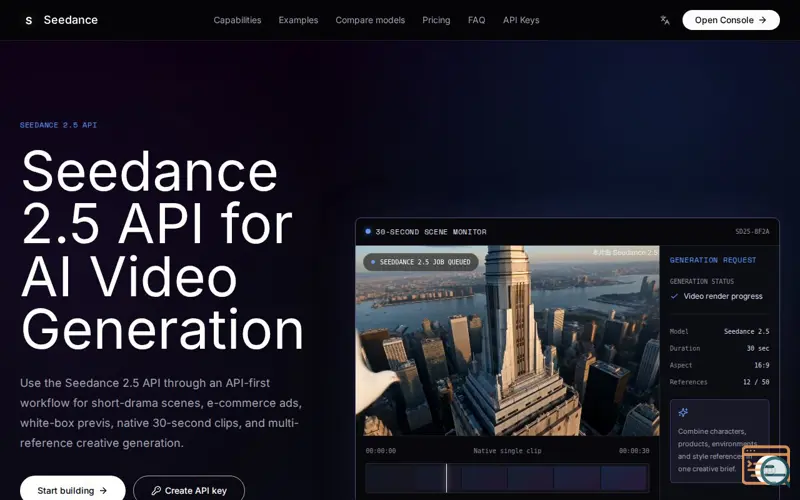Click the hero description paragraph
This screenshot has height=500, width=800.
point(161,413)
